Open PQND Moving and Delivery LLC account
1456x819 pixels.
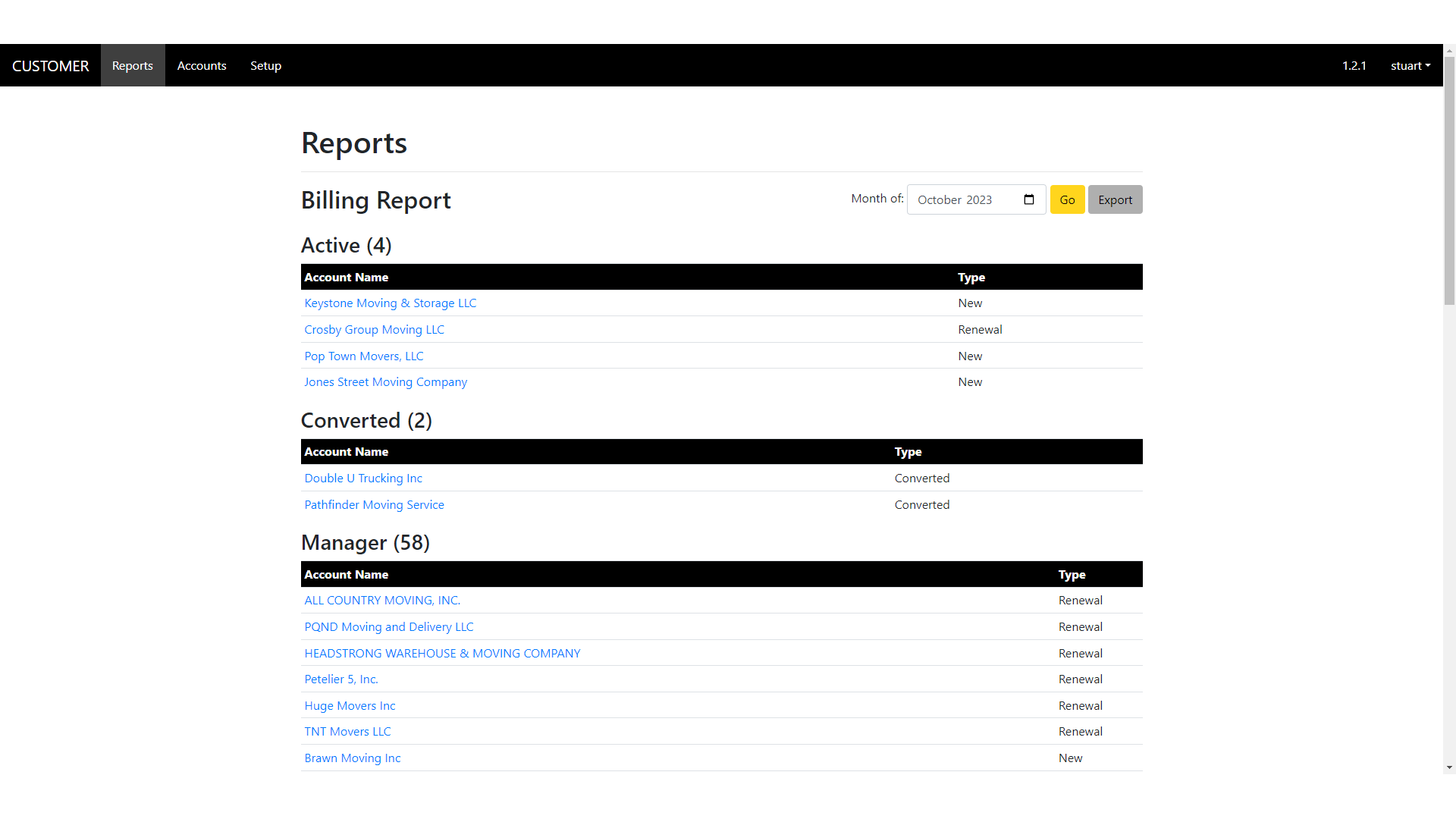[x=388, y=626]
